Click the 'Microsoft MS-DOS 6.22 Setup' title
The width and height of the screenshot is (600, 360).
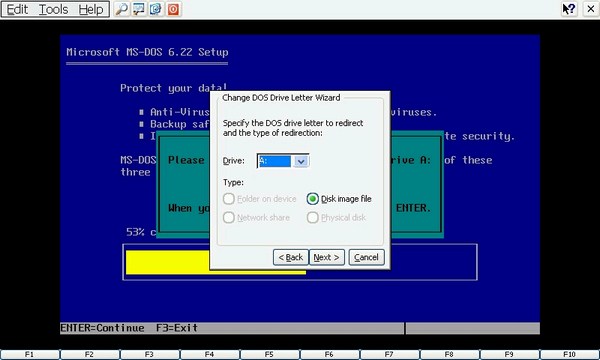147,52
